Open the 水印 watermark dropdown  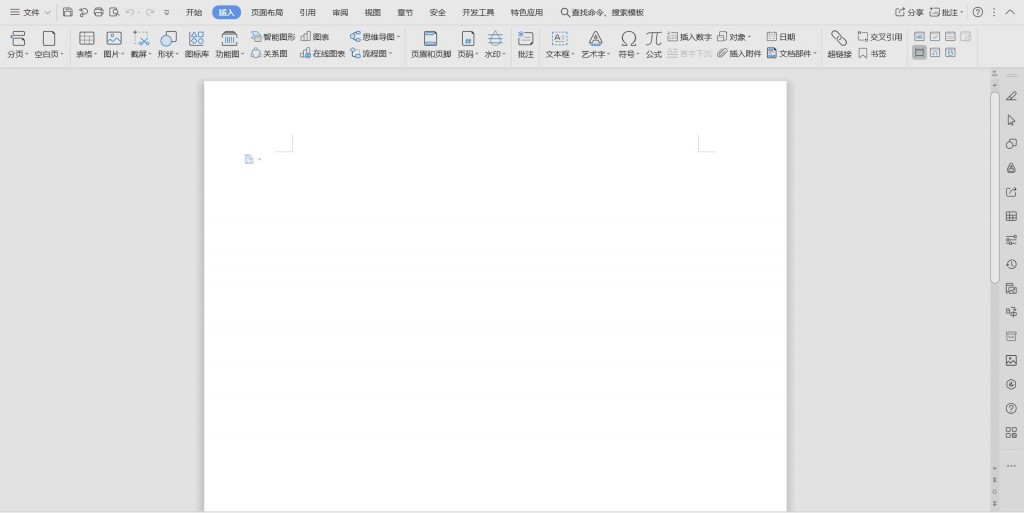[x=495, y=45]
